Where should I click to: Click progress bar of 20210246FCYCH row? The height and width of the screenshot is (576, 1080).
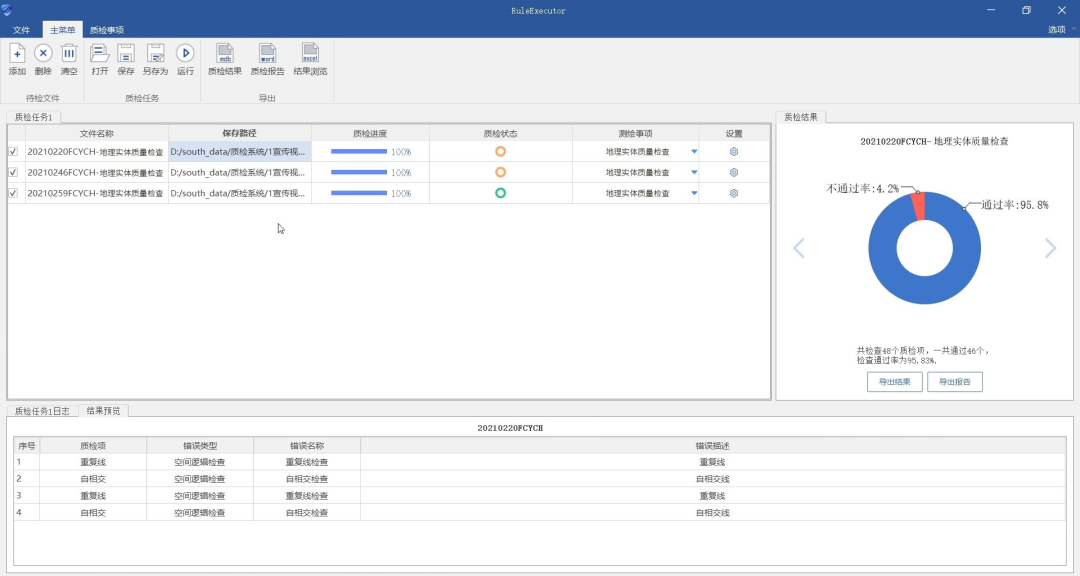coord(359,172)
